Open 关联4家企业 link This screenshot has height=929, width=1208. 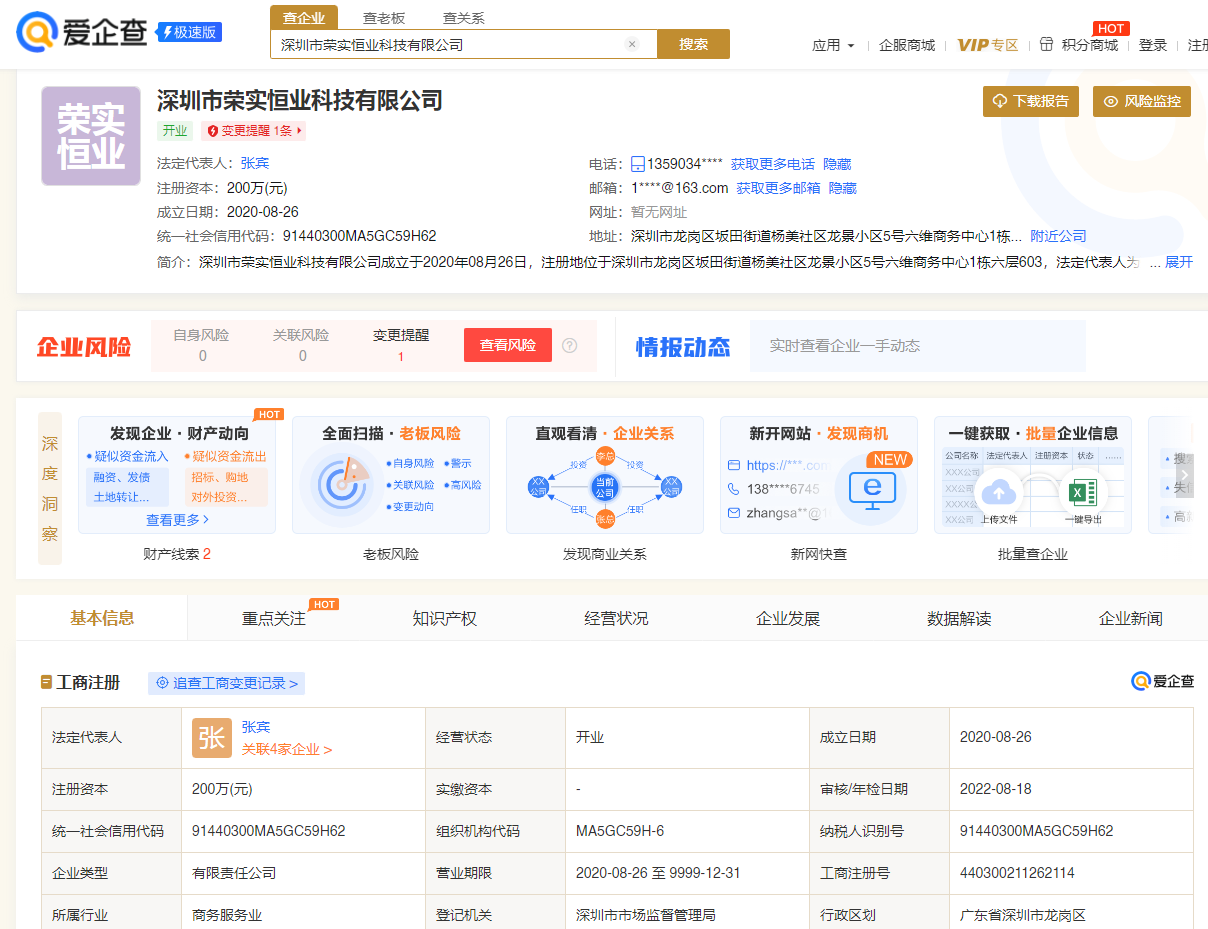(x=286, y=749)
